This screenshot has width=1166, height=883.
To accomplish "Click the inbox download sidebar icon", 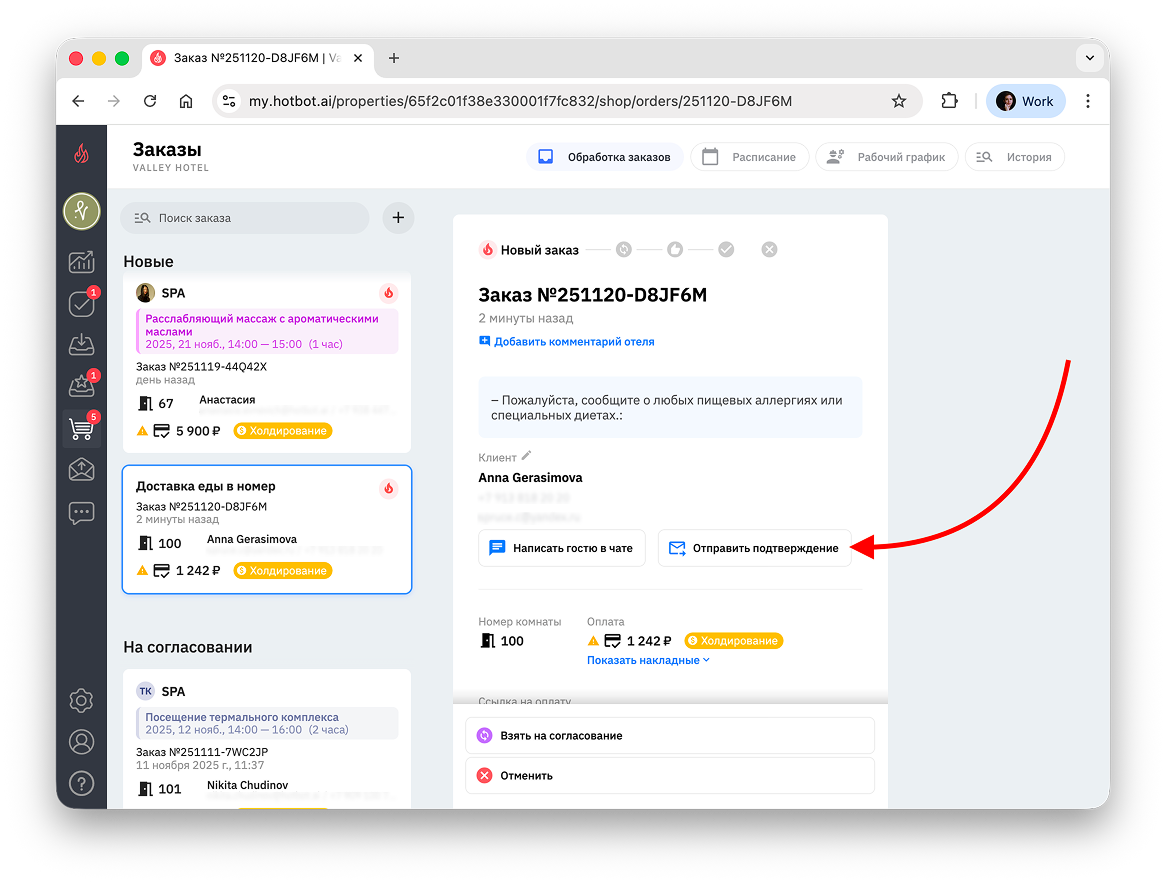I will click(81, 345).
